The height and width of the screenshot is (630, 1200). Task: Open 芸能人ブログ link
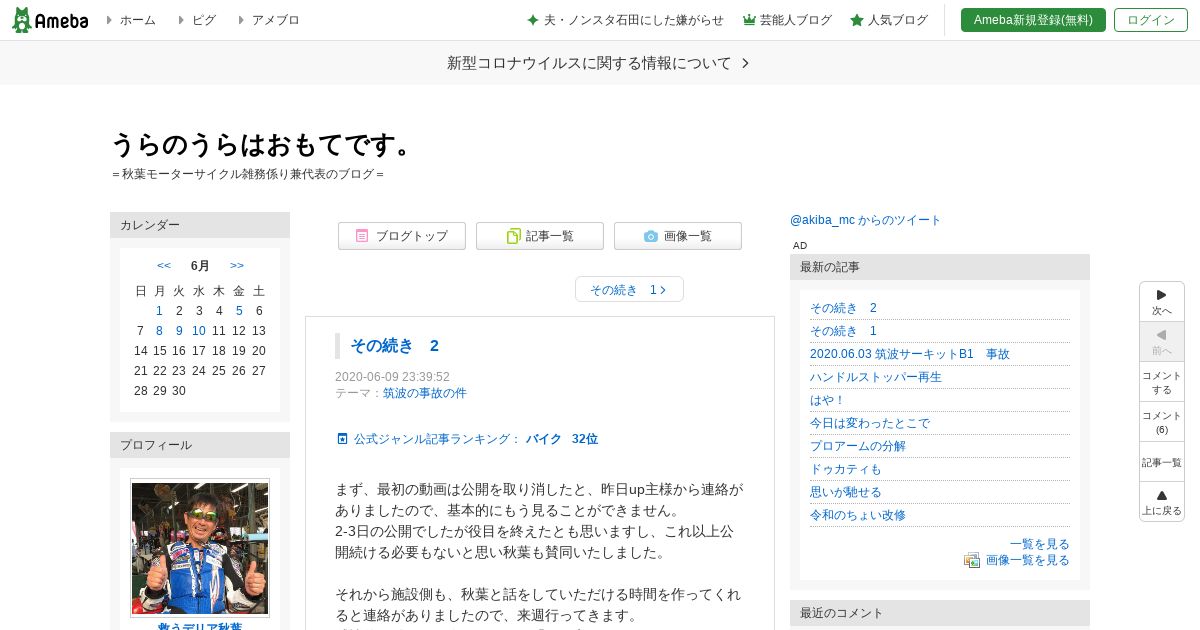787,20
